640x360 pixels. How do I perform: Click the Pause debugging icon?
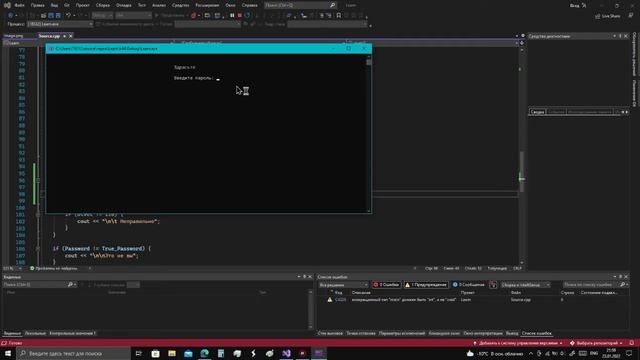click(232, 16)
